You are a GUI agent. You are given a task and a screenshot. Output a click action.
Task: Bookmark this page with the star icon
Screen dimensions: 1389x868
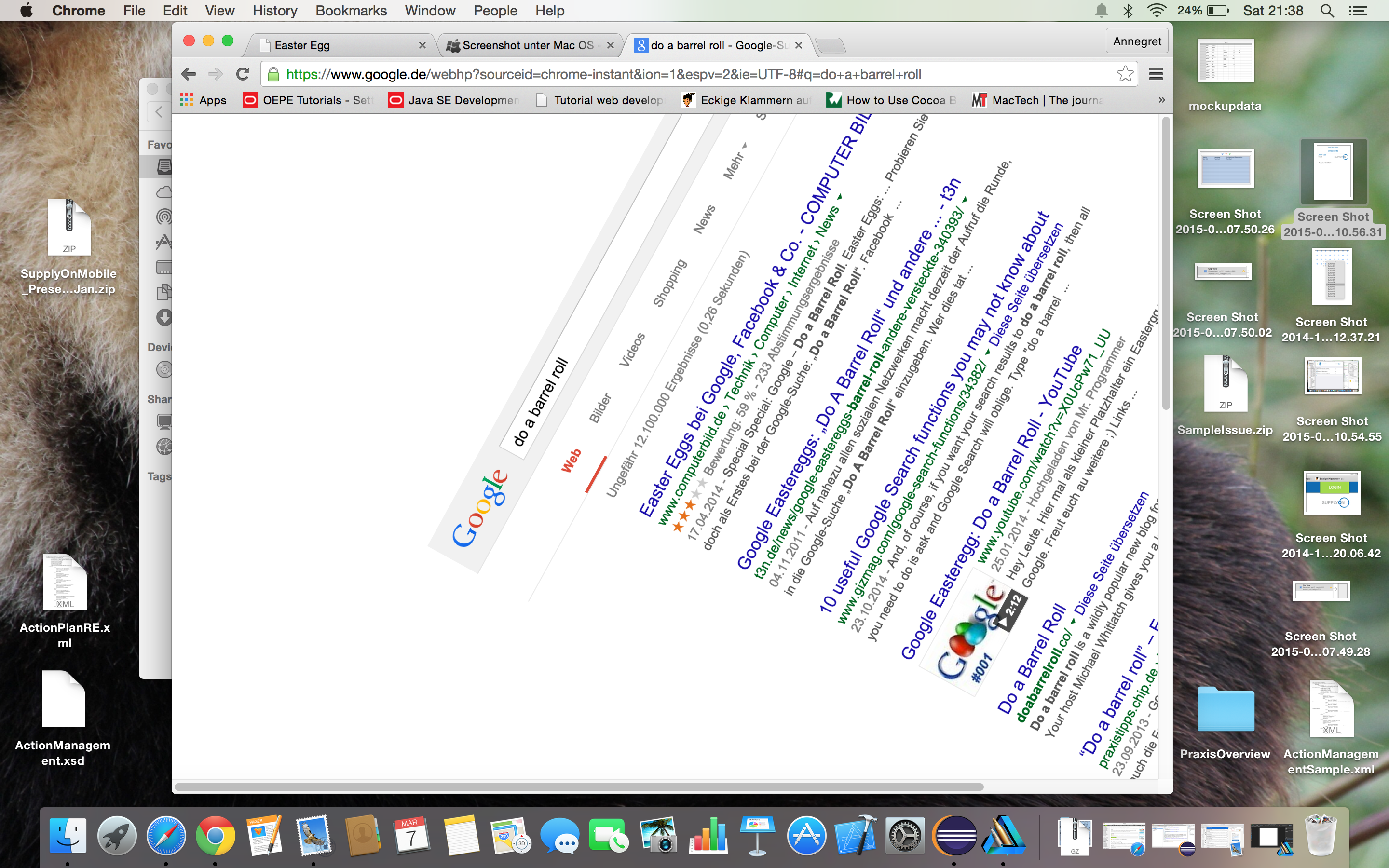point(1125,73)
